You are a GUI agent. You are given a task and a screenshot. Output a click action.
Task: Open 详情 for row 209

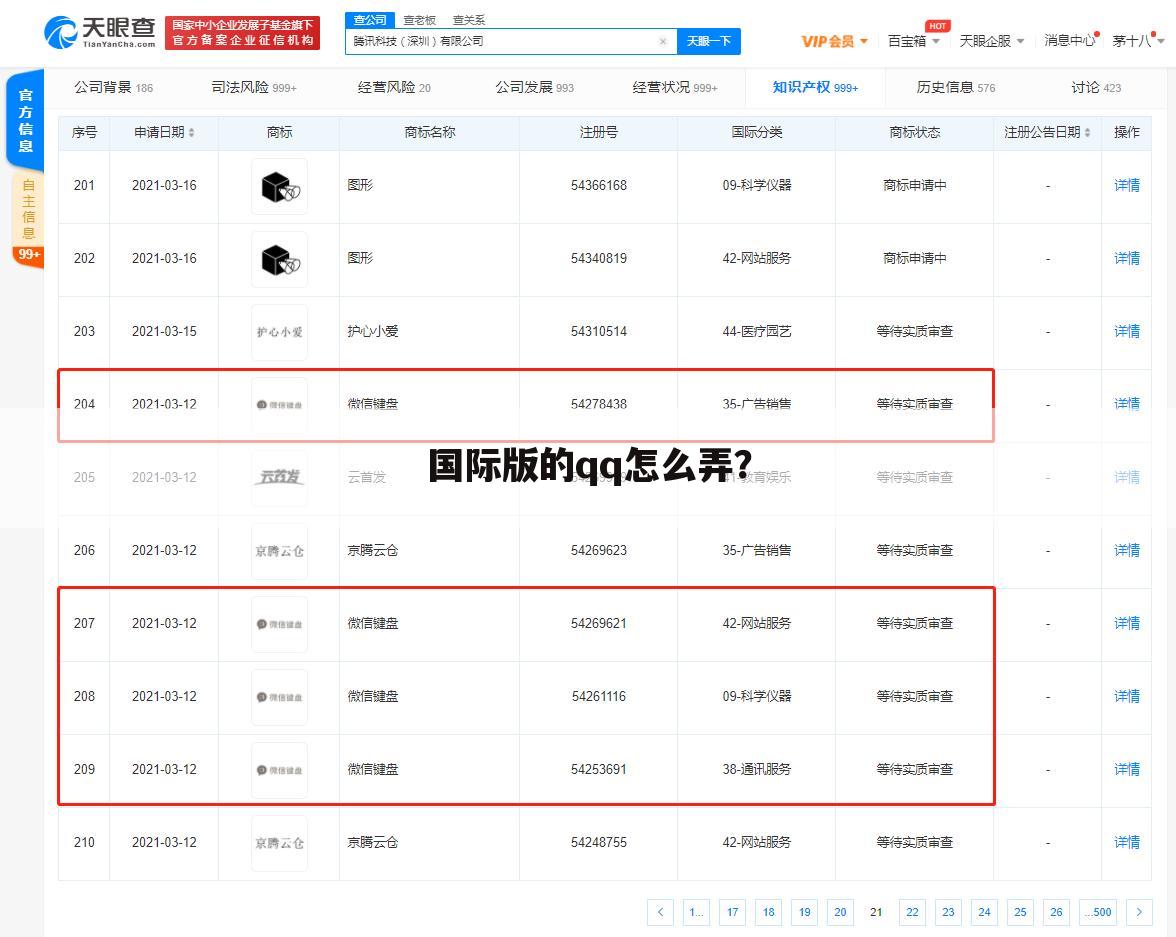pos(1126,769)
